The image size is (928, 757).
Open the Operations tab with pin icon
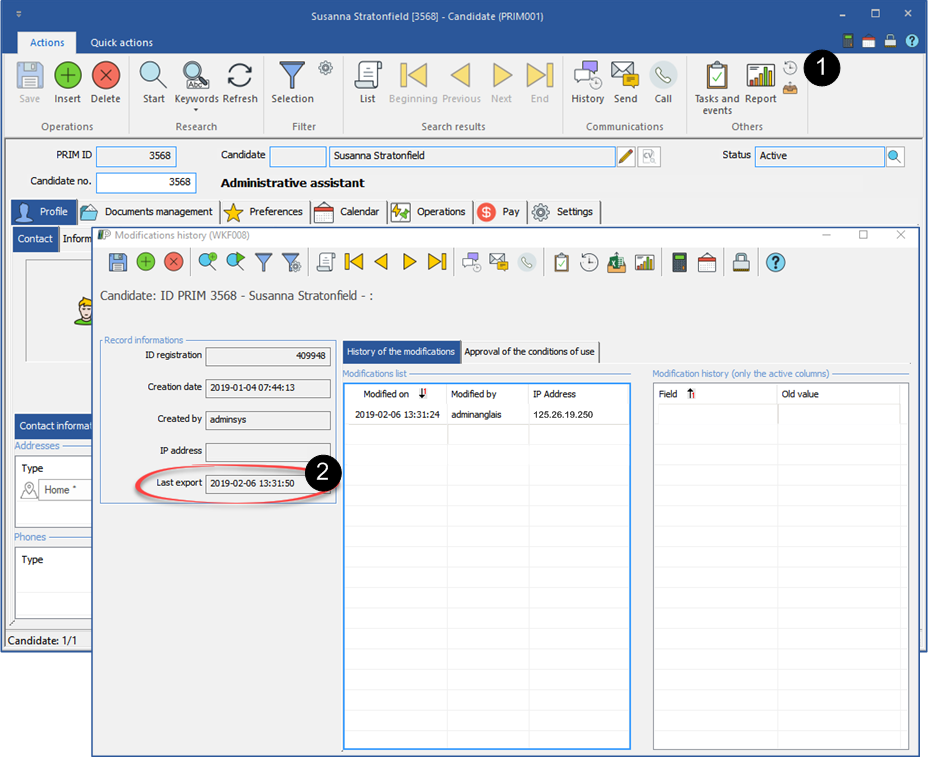tap(430, 212)
